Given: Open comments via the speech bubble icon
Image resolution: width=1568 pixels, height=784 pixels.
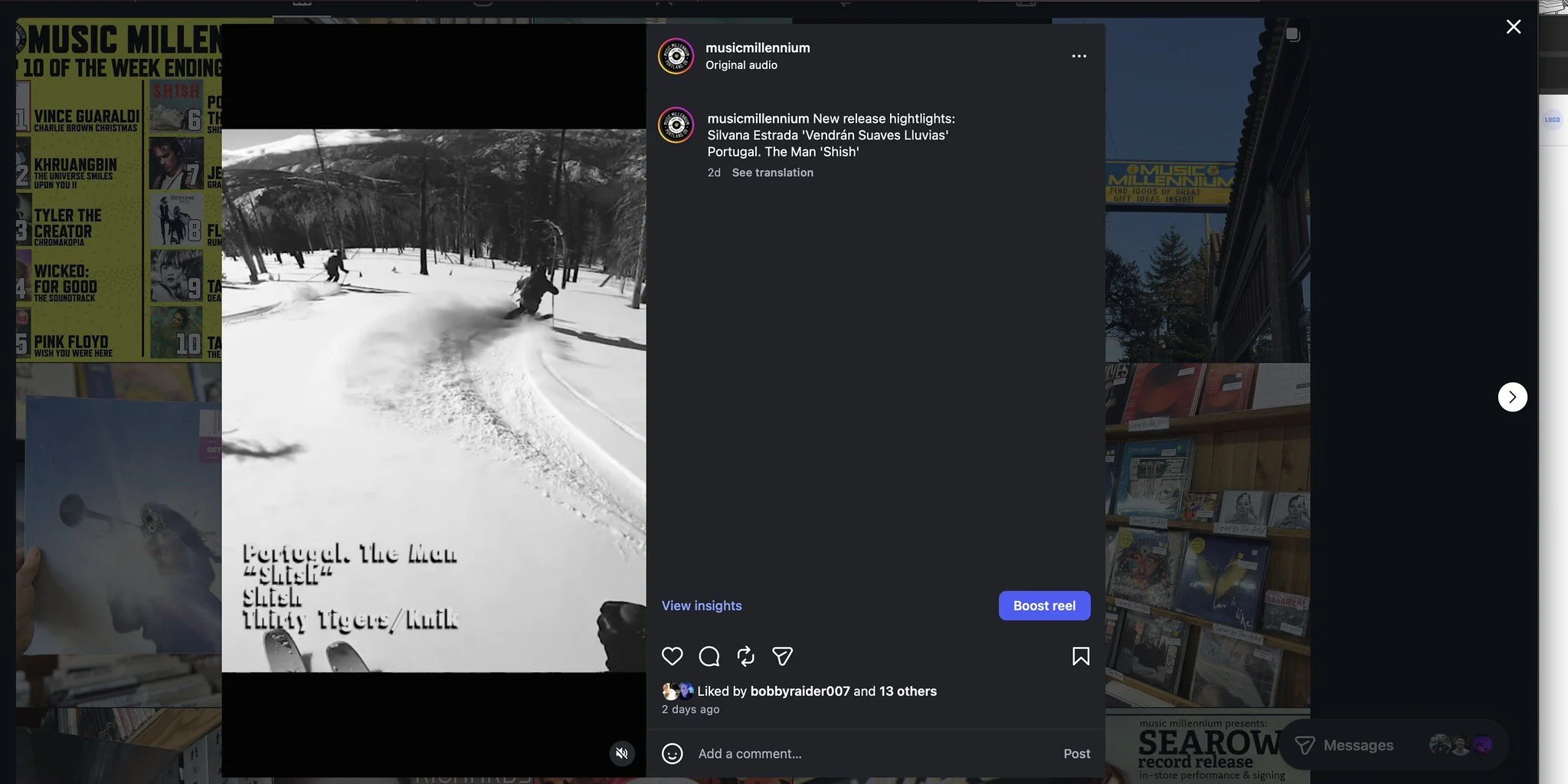Looking at the screenshot, I should 709,656.
